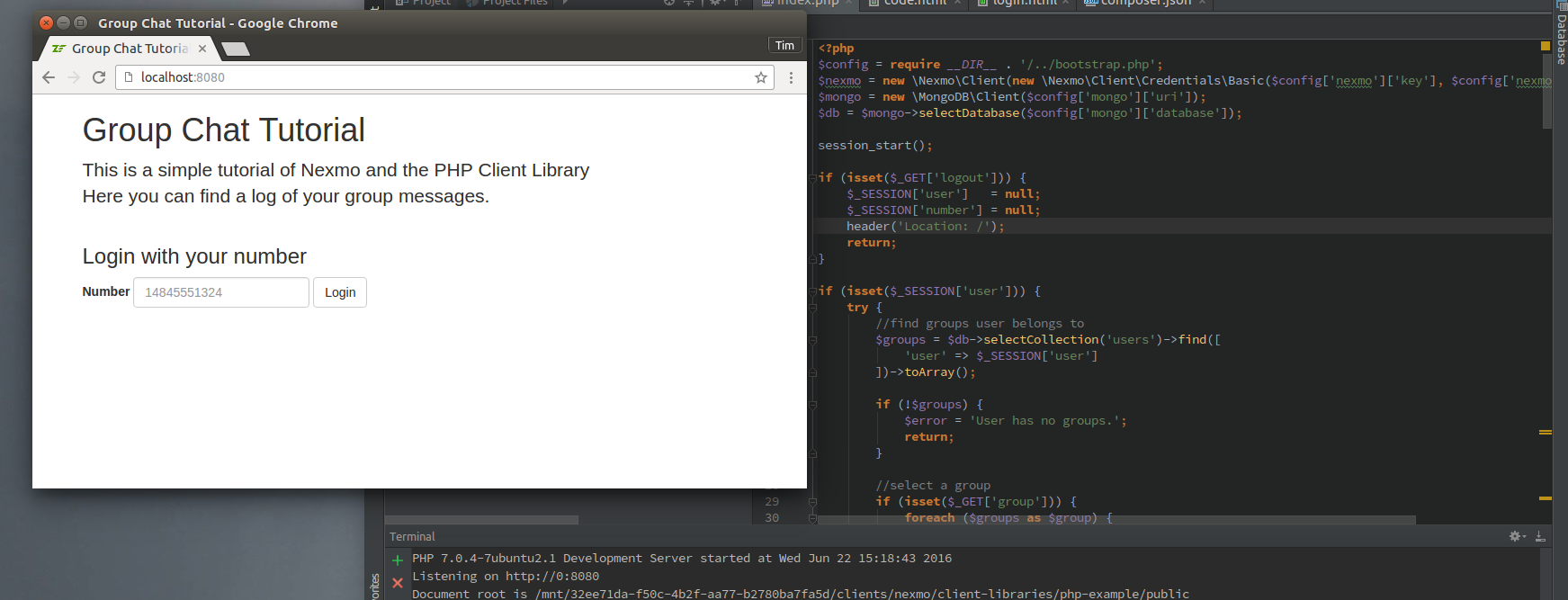Click the '<?php' opening tag
Image resolution: width=1568 pixels, height=600 pixels.
tap(837, 49)
